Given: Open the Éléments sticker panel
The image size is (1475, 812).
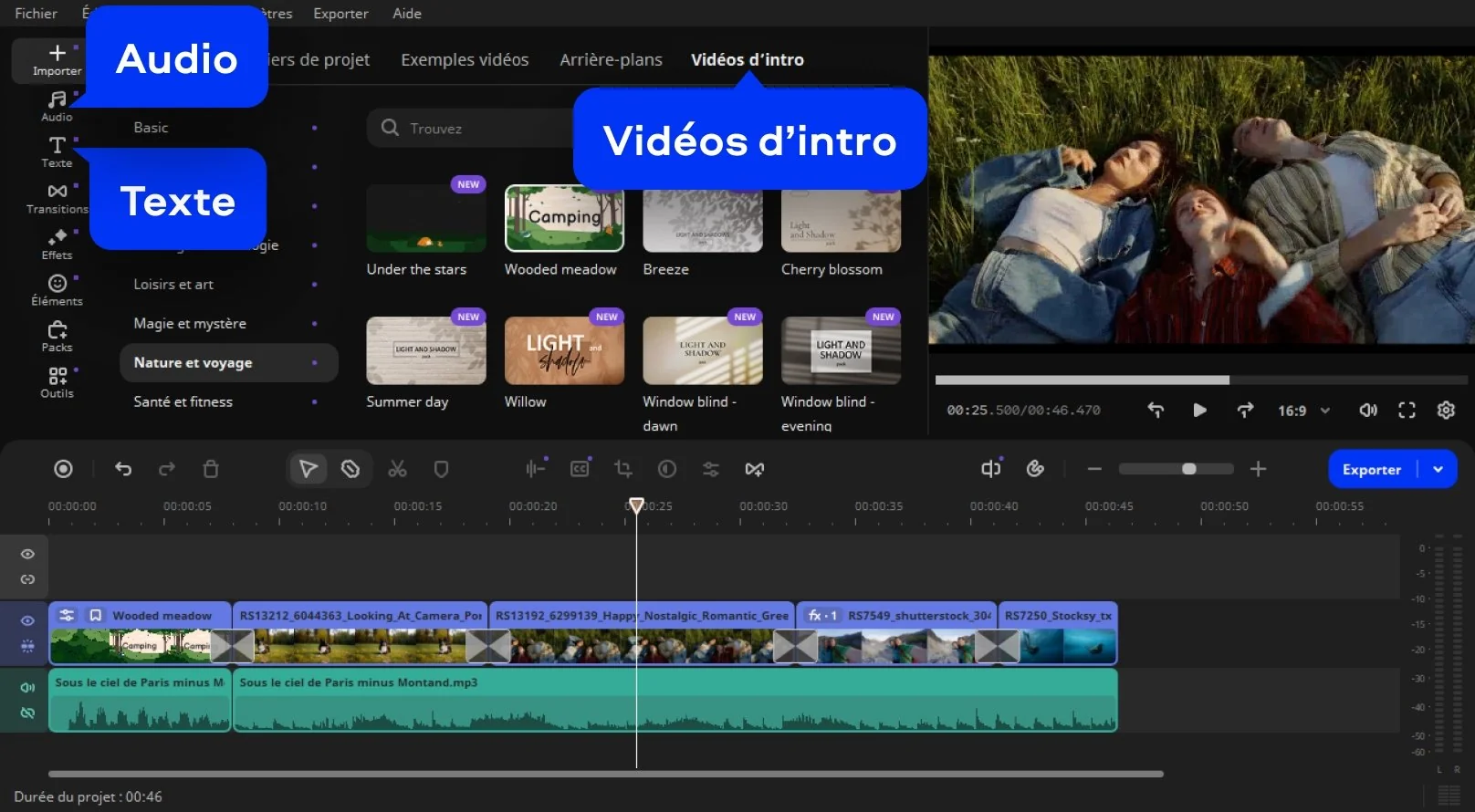Looking at the screenshot, I should [57, 290].
